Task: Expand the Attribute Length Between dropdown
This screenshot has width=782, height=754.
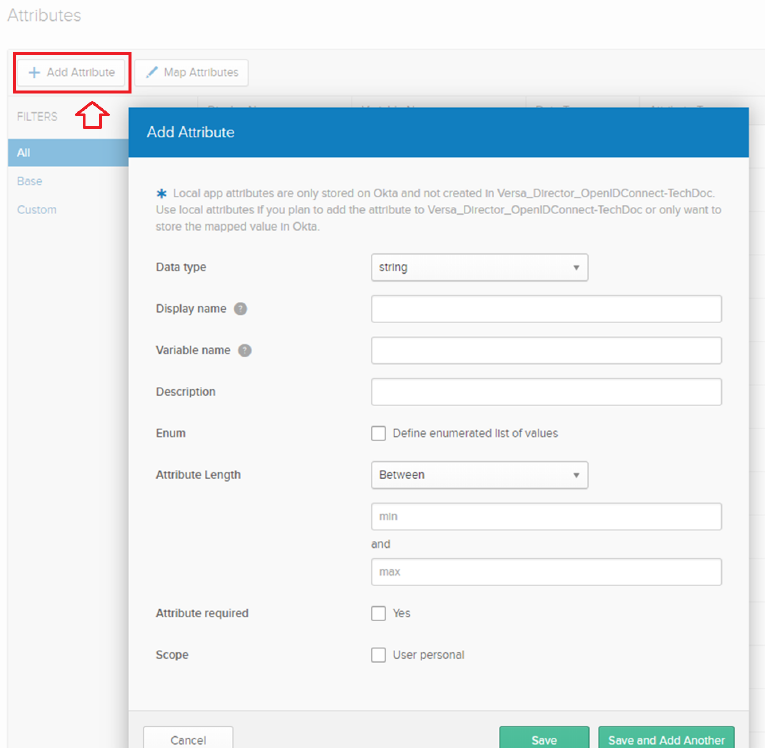Action: (479, 475)
